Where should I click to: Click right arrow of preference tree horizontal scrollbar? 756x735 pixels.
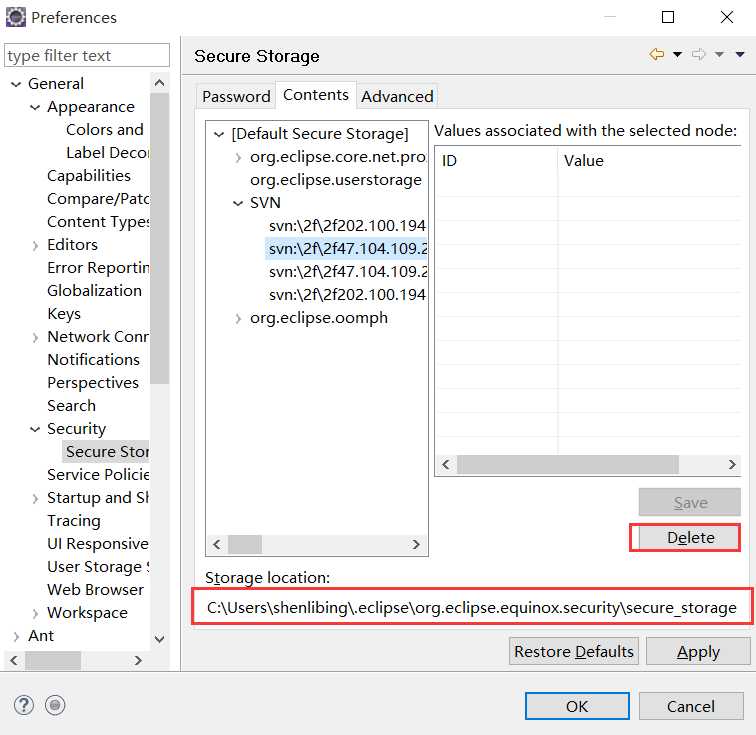(138, 661)
